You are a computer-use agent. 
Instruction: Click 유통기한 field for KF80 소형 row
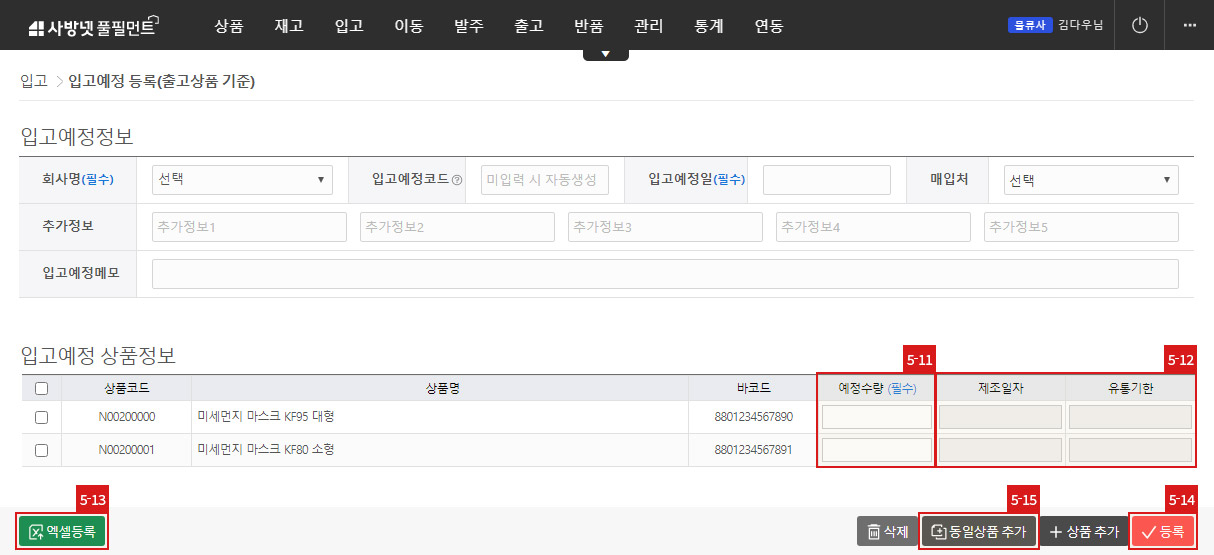tap(1130, 450)
